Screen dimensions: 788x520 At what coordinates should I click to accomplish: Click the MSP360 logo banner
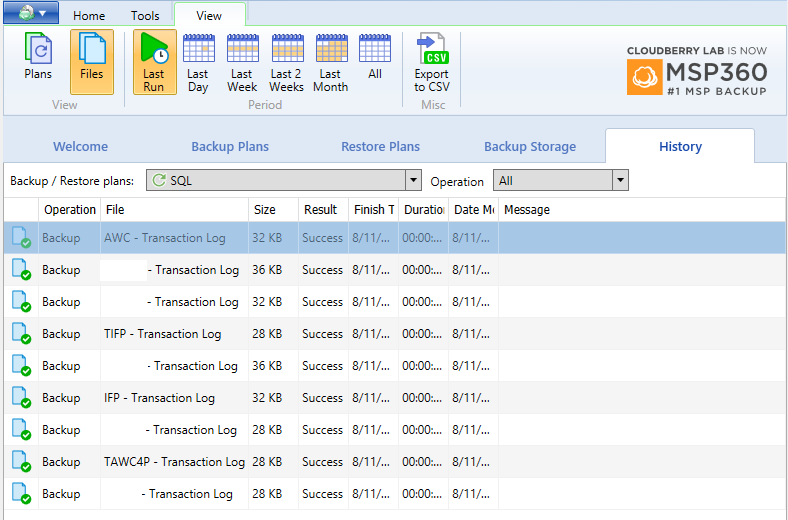697,71
